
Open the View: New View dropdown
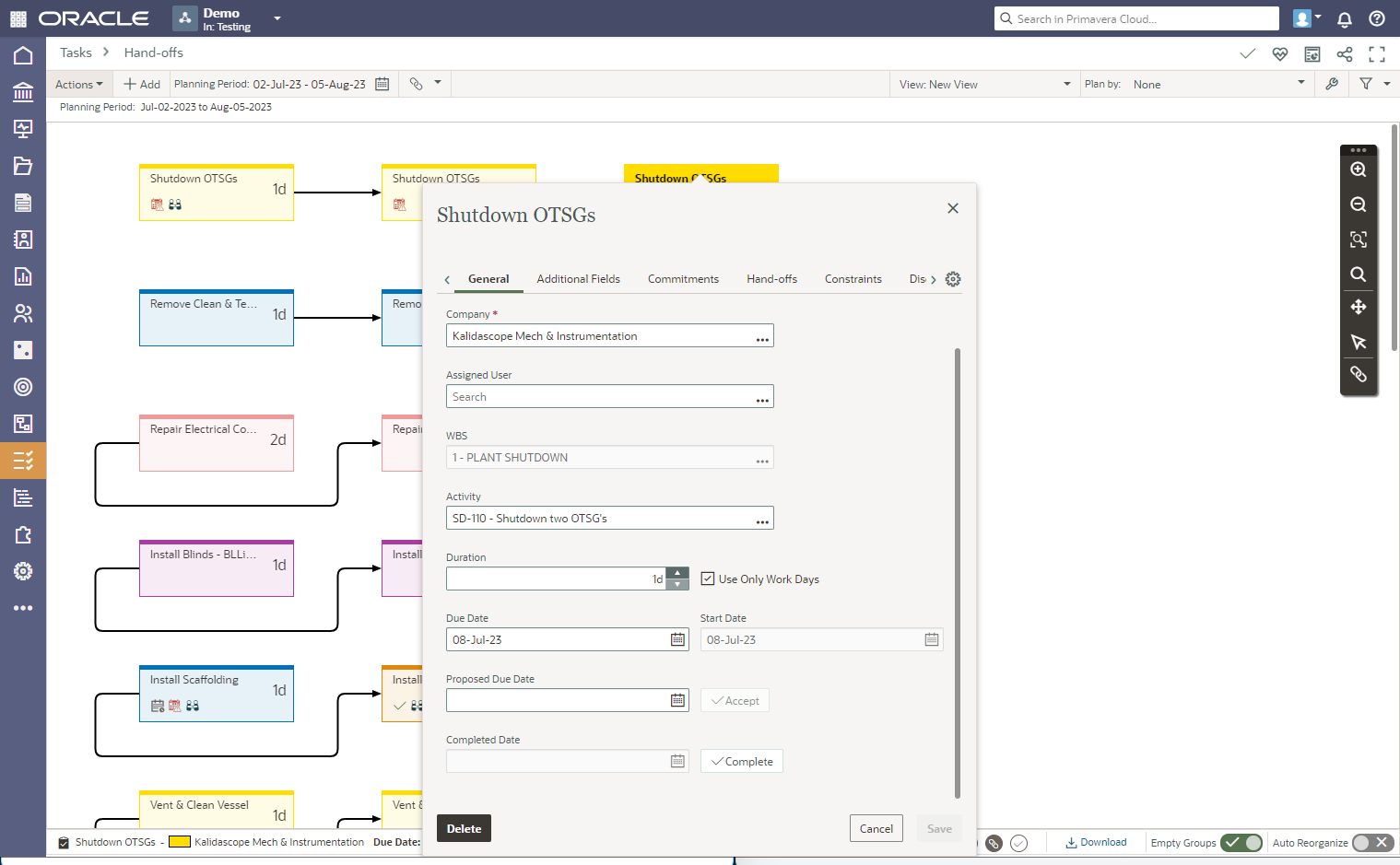pos(983,84)
